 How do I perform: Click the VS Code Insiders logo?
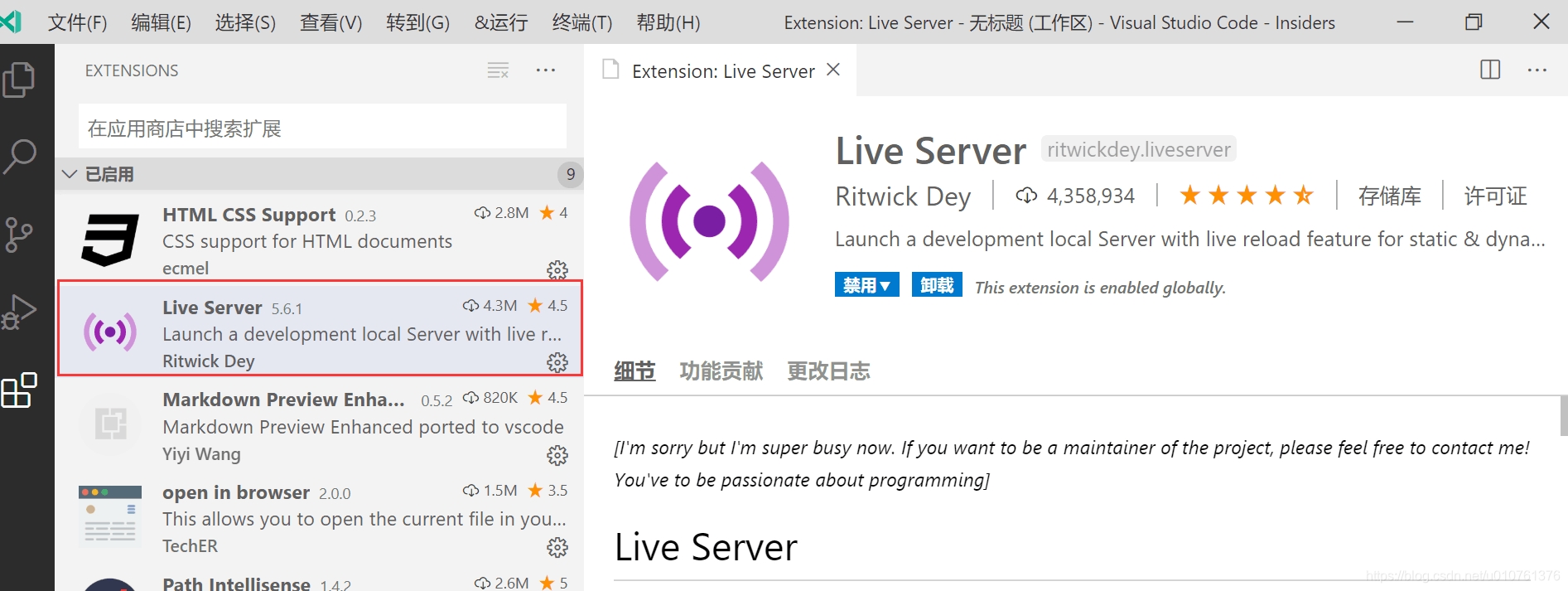click(12, 22)
